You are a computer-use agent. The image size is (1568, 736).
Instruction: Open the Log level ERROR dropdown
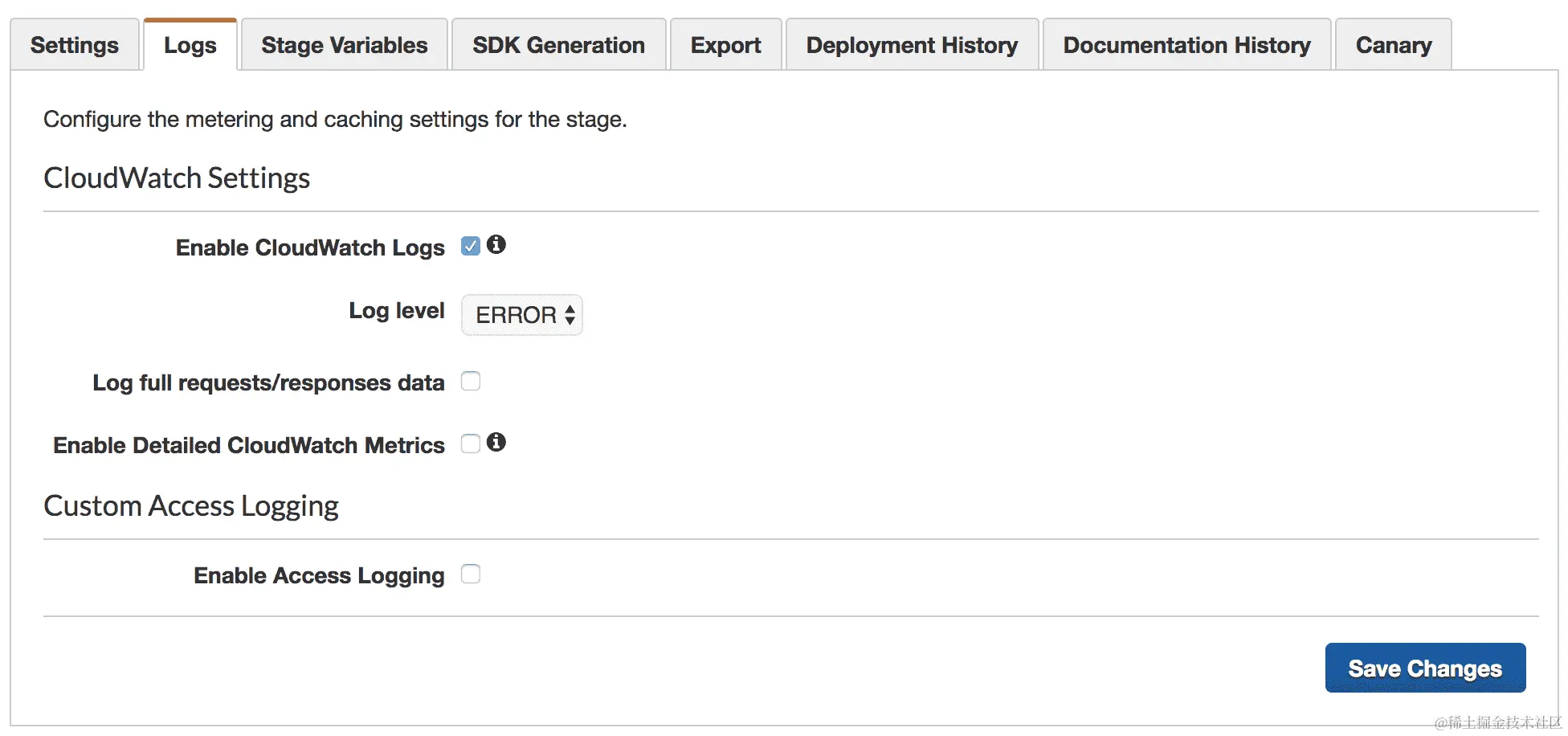[x=522, y=315]
